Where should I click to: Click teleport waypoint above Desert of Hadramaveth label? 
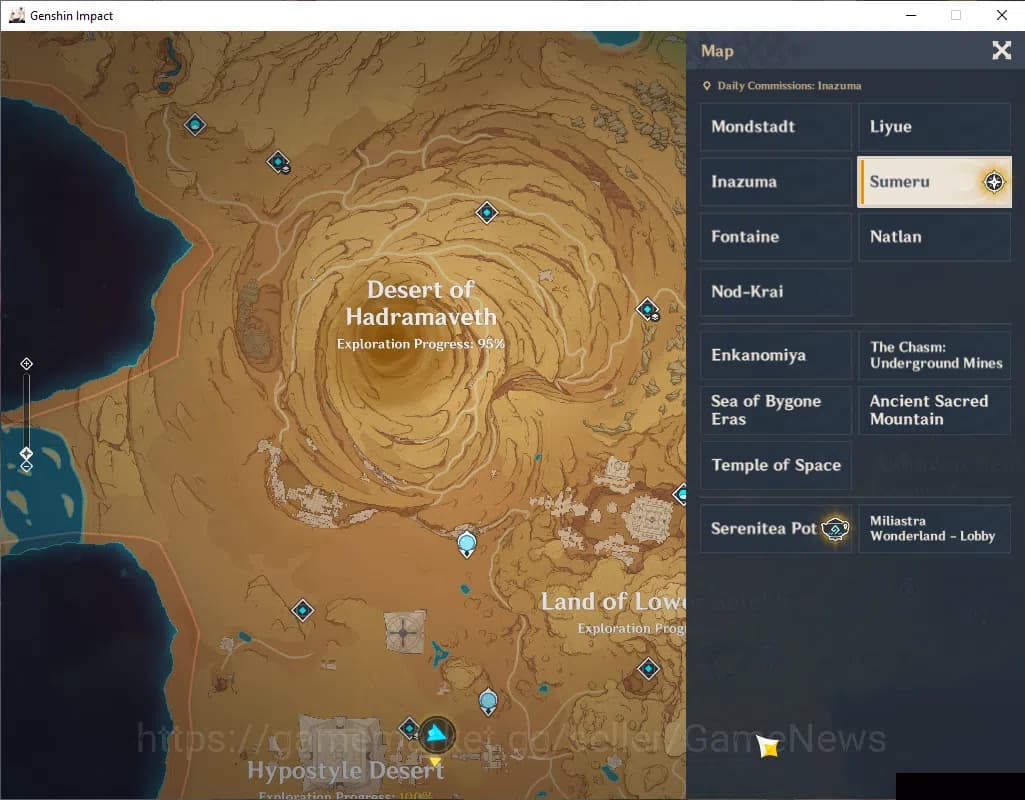point(486,212)
